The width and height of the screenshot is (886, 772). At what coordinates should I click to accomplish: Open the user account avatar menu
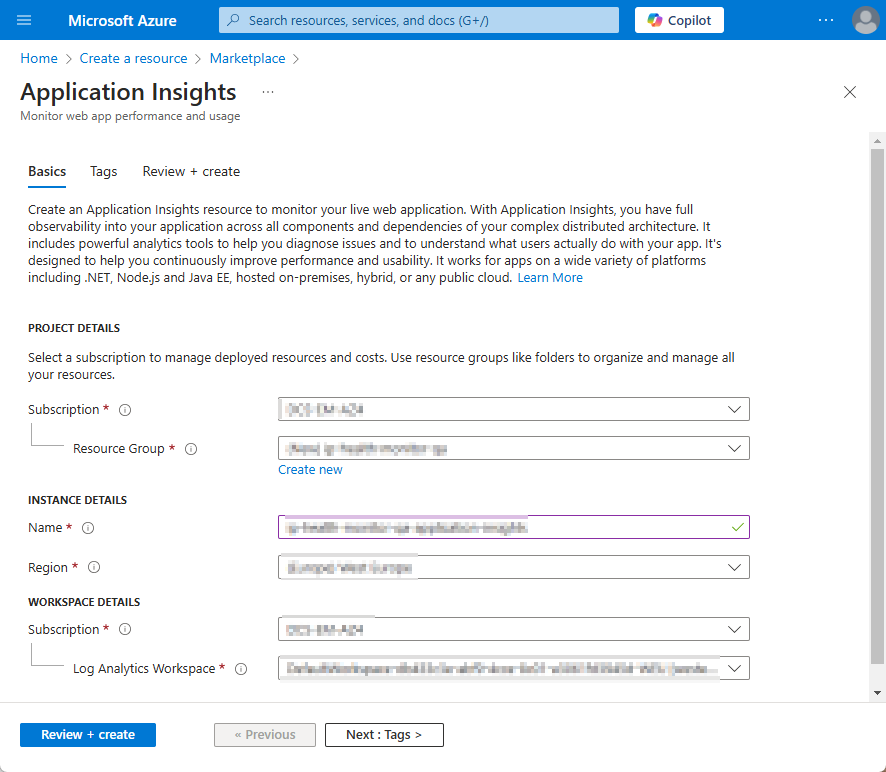[x=865, y=20]
